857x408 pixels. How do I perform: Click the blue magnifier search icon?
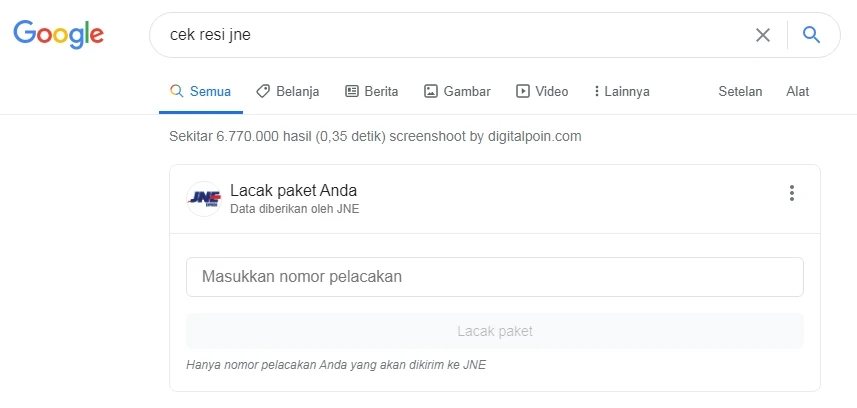(811, 35)
